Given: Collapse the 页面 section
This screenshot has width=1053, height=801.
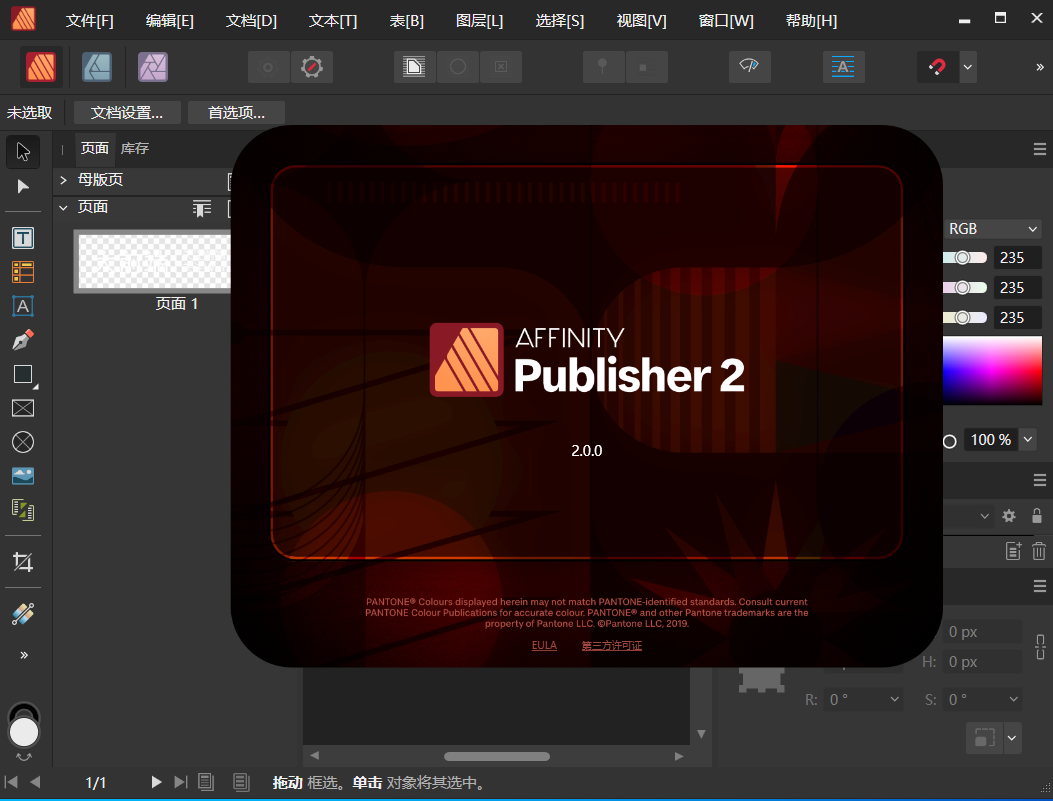Looking at the screenshot, I should (x=63, y=207).
